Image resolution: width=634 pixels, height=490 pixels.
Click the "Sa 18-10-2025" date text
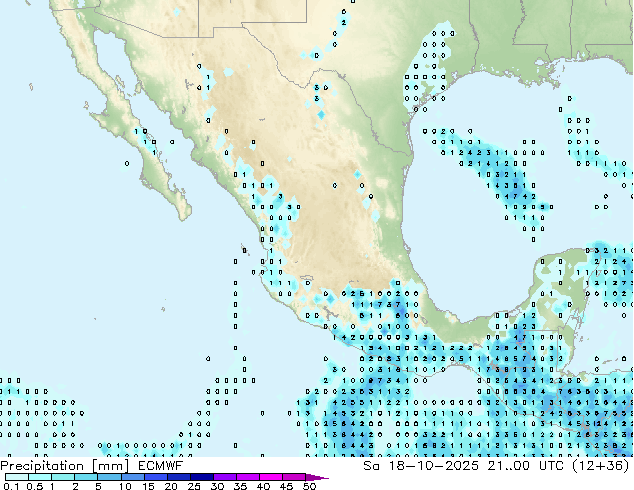click(421, 466)
